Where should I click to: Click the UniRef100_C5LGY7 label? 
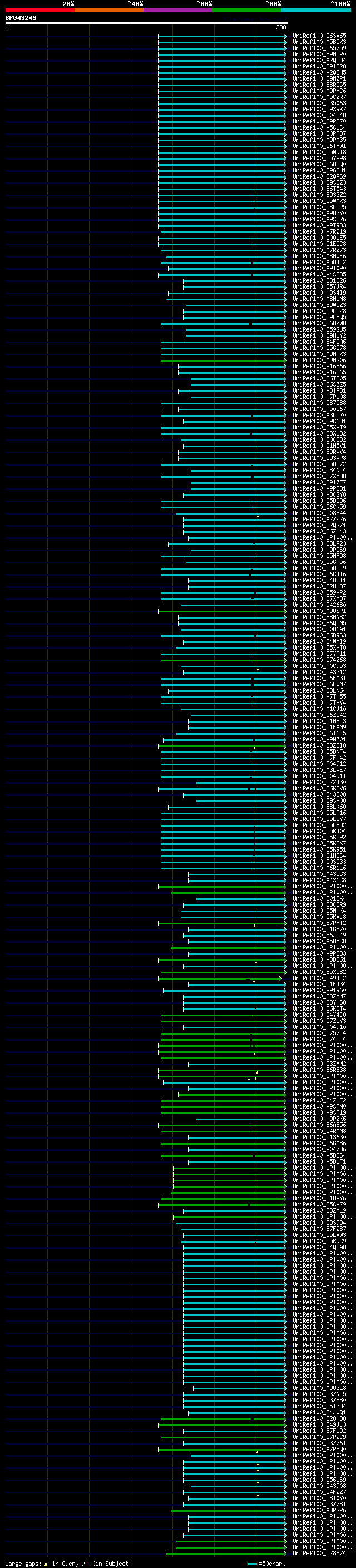pyautogui.click(x=319, y=819)
